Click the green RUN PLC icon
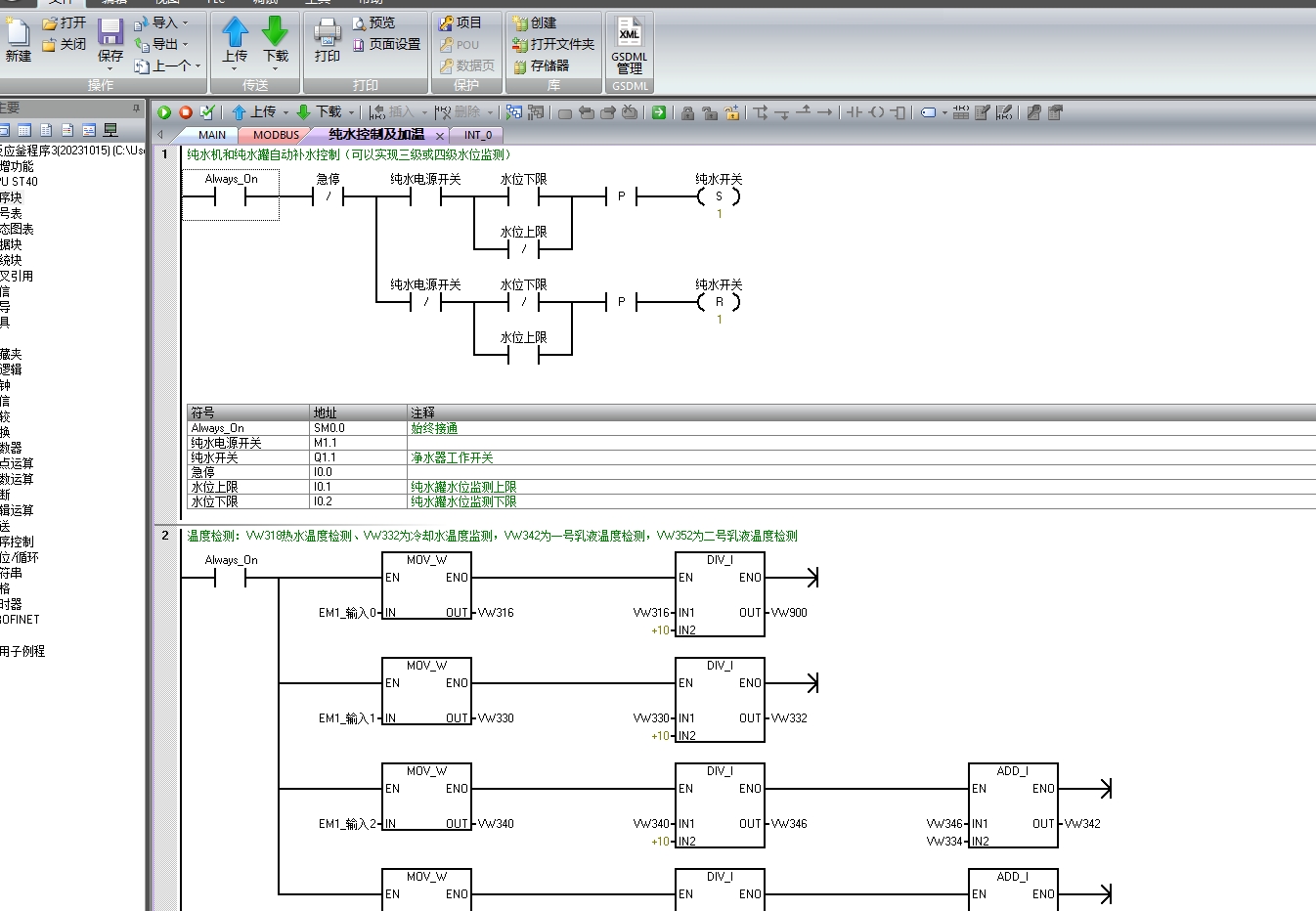Viewport: 1316px width, 911px height. (x=164, y=112)
